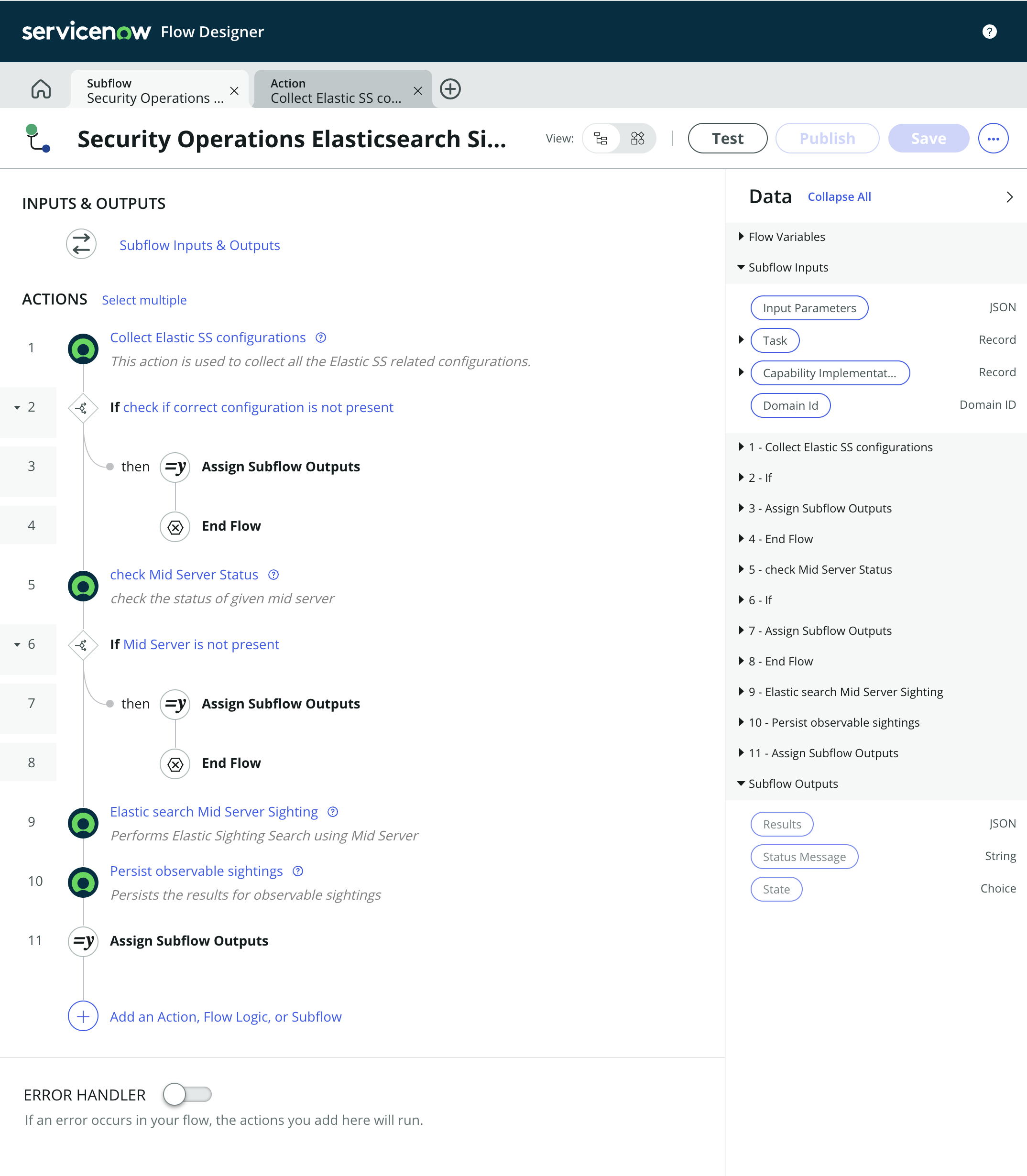Open help for Persist observable sightings
This screenshot has width=1027, height=1176.
tap(298, 871)
